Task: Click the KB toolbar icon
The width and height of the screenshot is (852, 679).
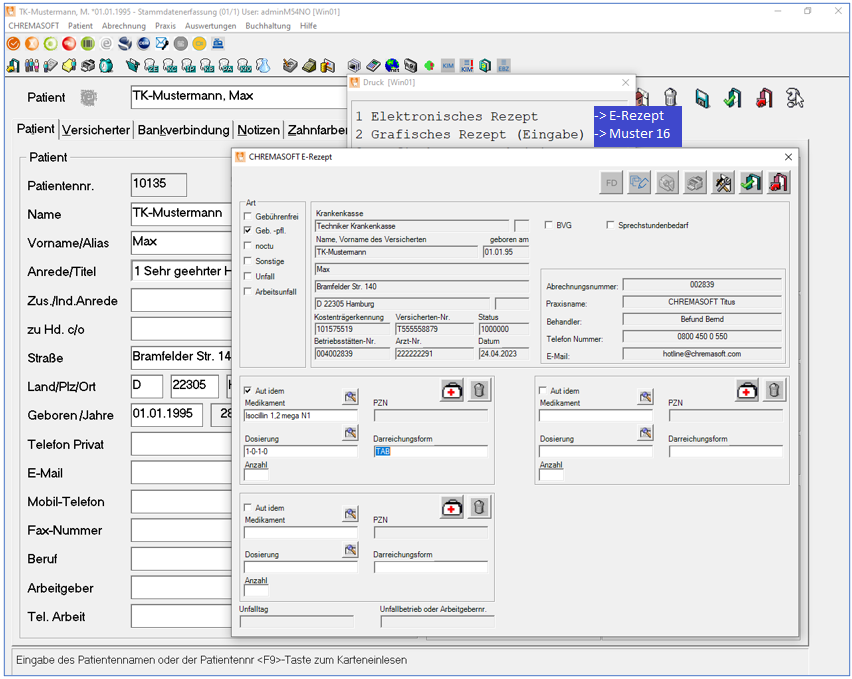Action: click(207, 66)
